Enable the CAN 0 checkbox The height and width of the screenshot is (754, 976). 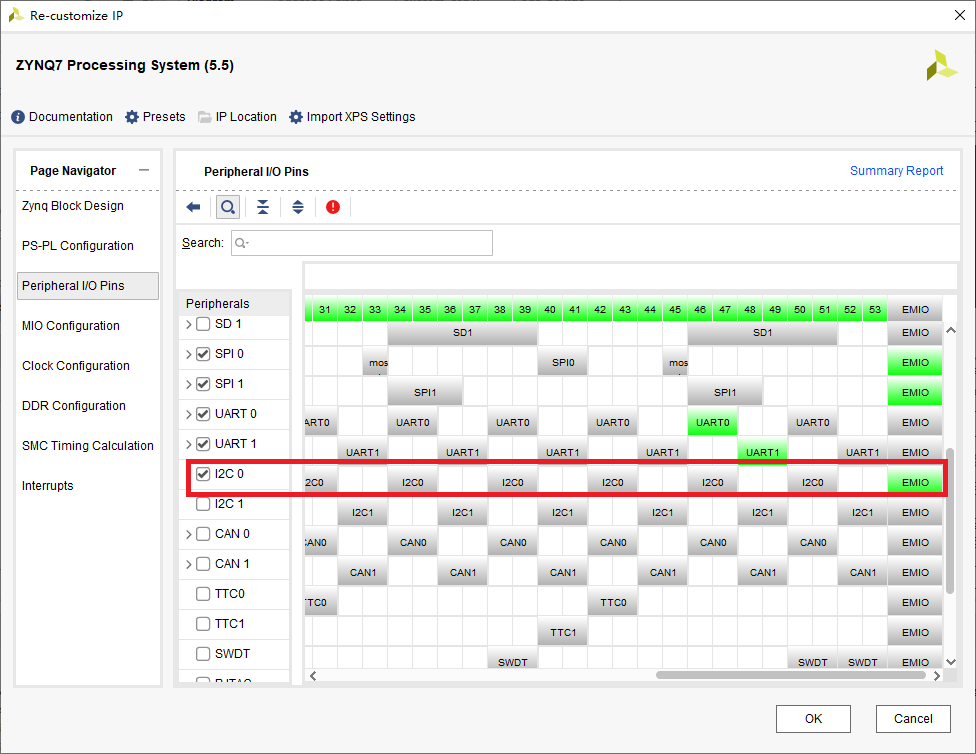(x=203, y=534)
